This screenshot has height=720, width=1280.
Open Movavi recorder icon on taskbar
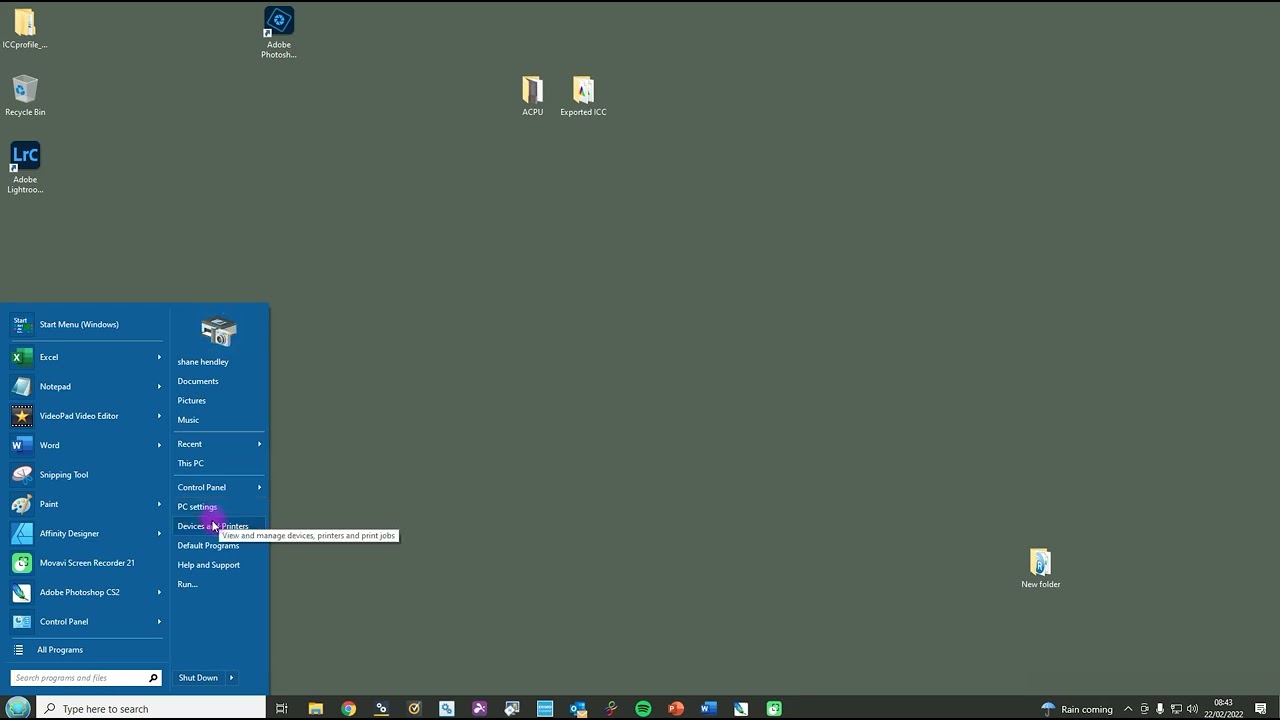click(774, 709)
